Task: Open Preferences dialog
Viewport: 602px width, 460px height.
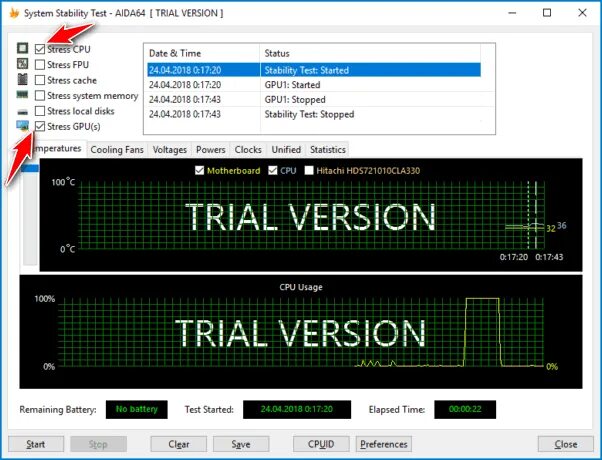Action: click(384, 444)
